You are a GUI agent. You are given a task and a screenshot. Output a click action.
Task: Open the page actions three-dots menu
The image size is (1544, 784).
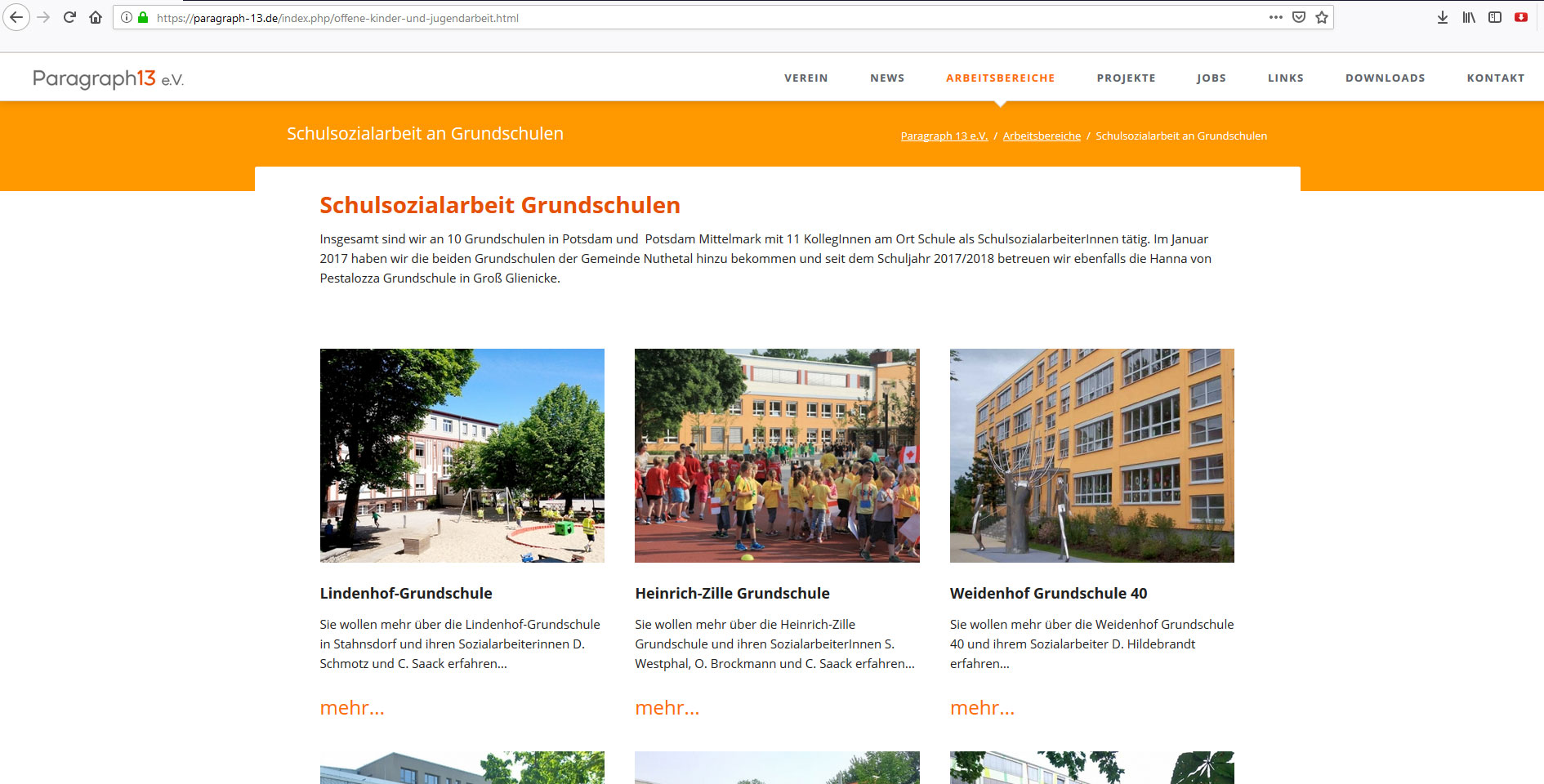point(1276,17)
